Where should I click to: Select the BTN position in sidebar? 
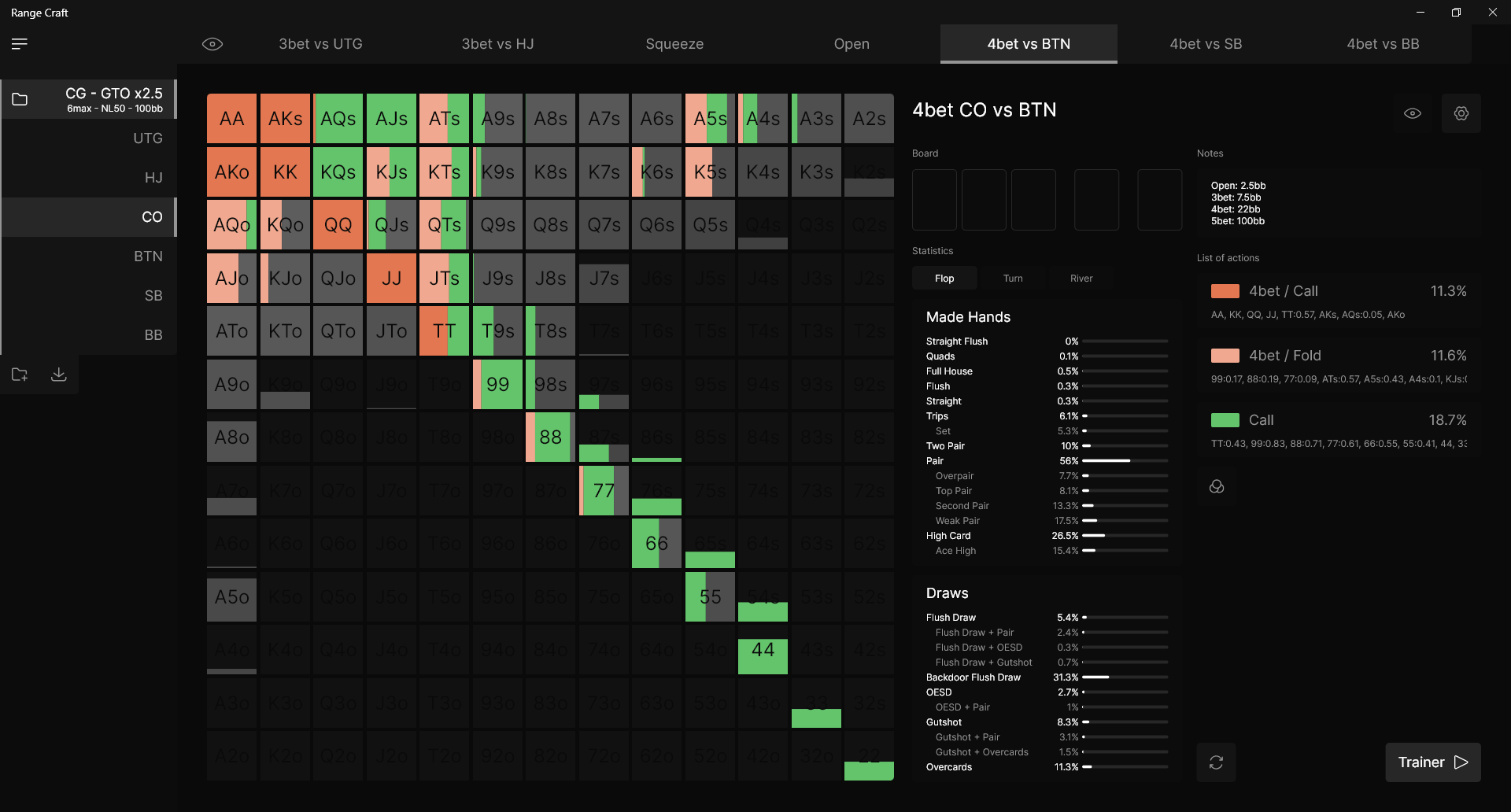148,257
